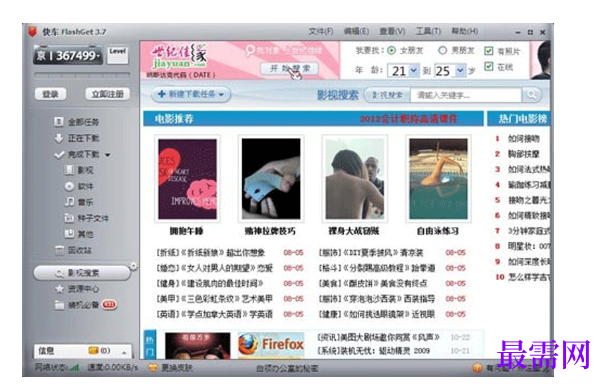
Task: Open the maximum age 25 dropdown
Action: pyautogui.click(x=460, y=71)
